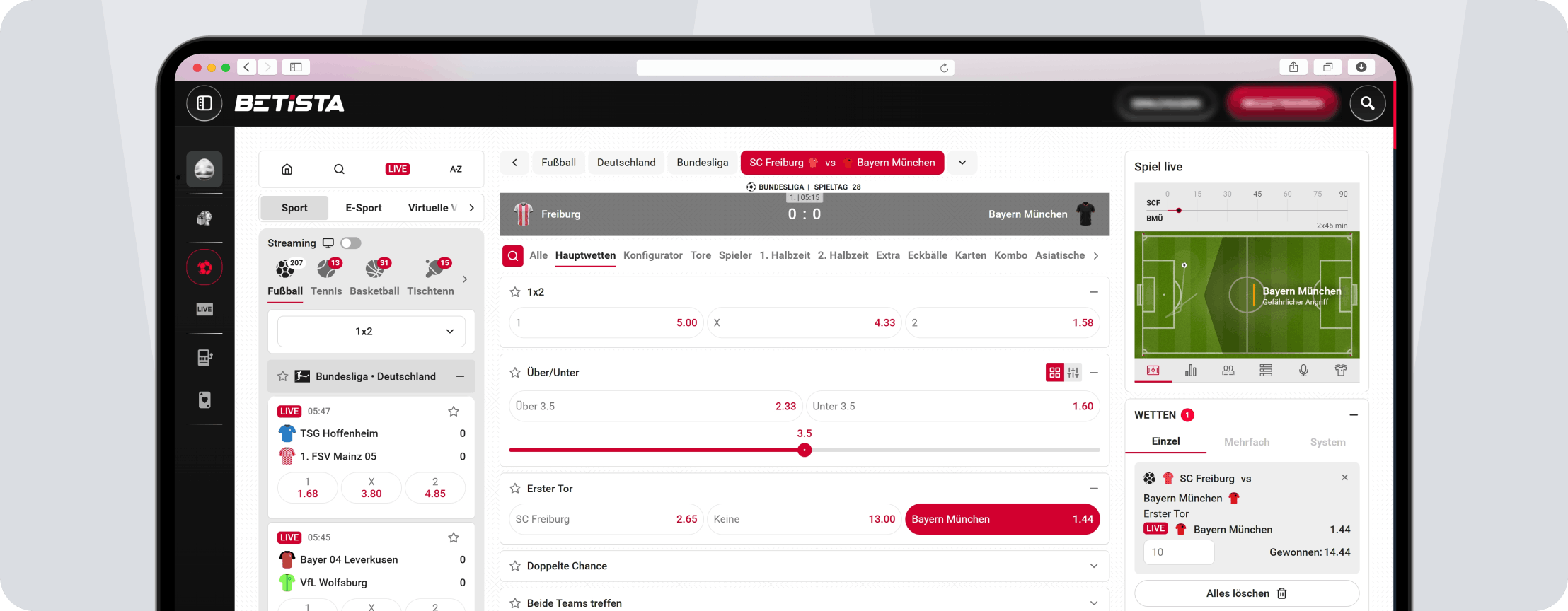Collapse the Bundesliga Deutschland league section
1568x611 pixels.
pos(460,376)
